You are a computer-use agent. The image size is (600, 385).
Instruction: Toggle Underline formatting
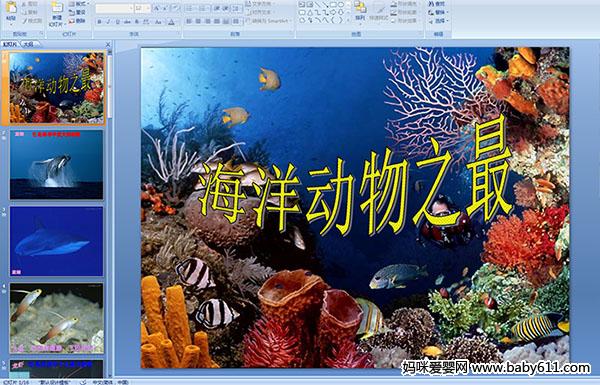(x=118, y=22)
